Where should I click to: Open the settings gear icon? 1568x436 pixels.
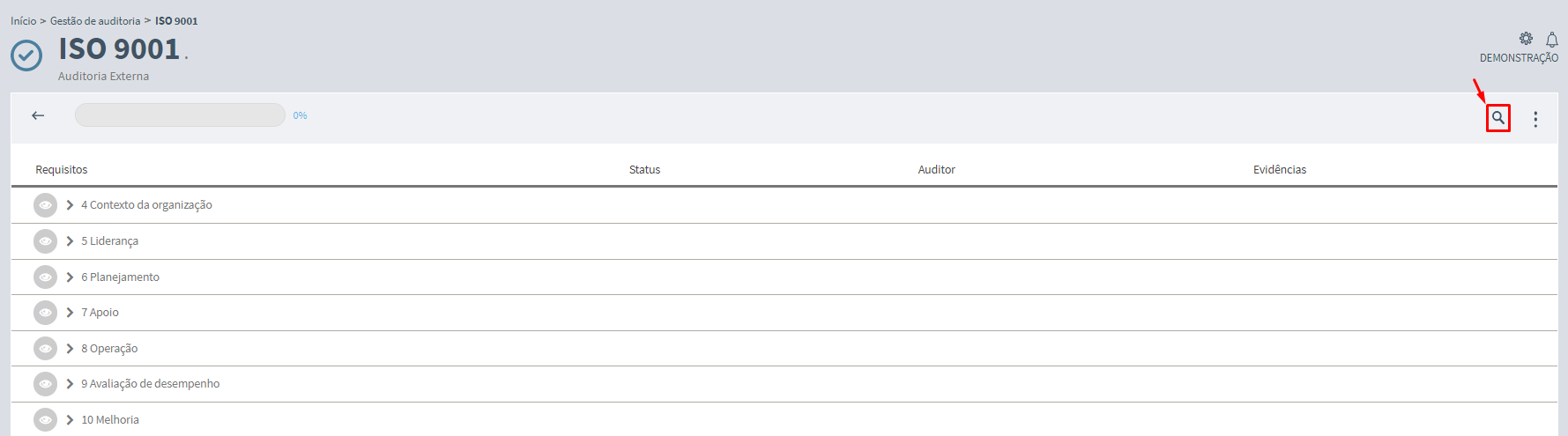click(1526, 39)
